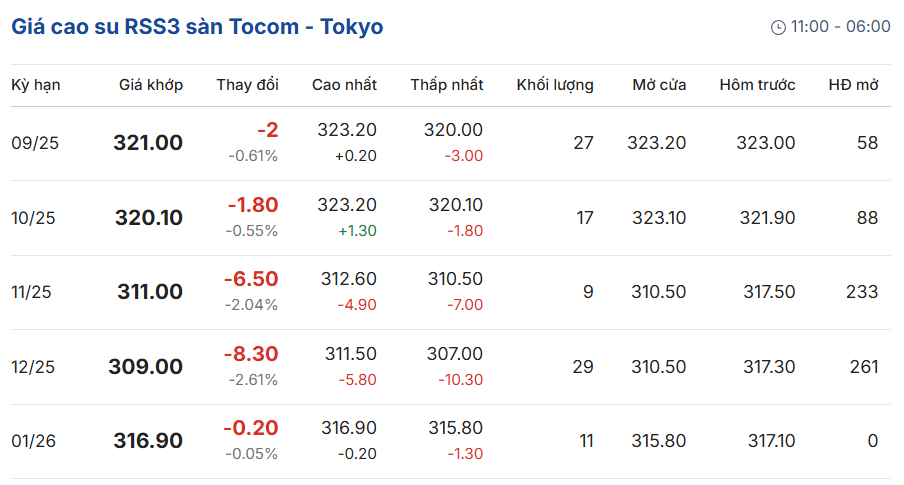Select the Kỳ hạn column header

(x=36, y=85)
